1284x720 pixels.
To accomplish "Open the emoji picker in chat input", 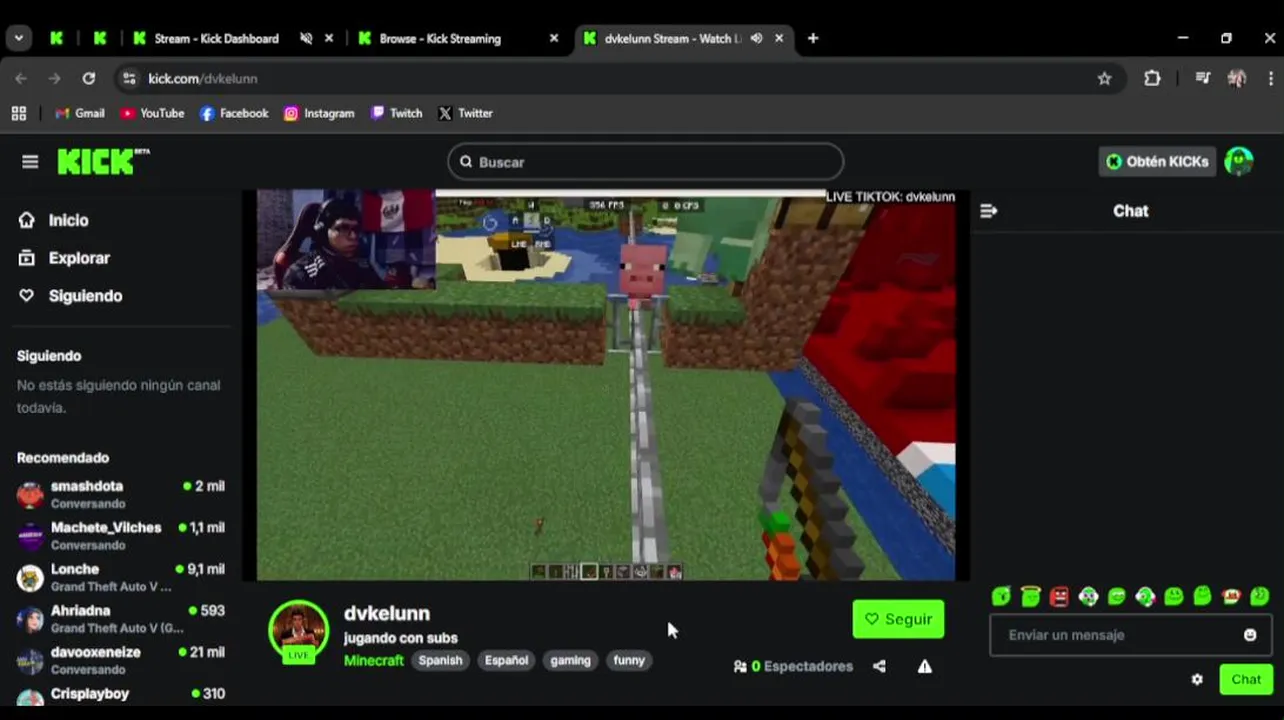I will pos(1250,635).
